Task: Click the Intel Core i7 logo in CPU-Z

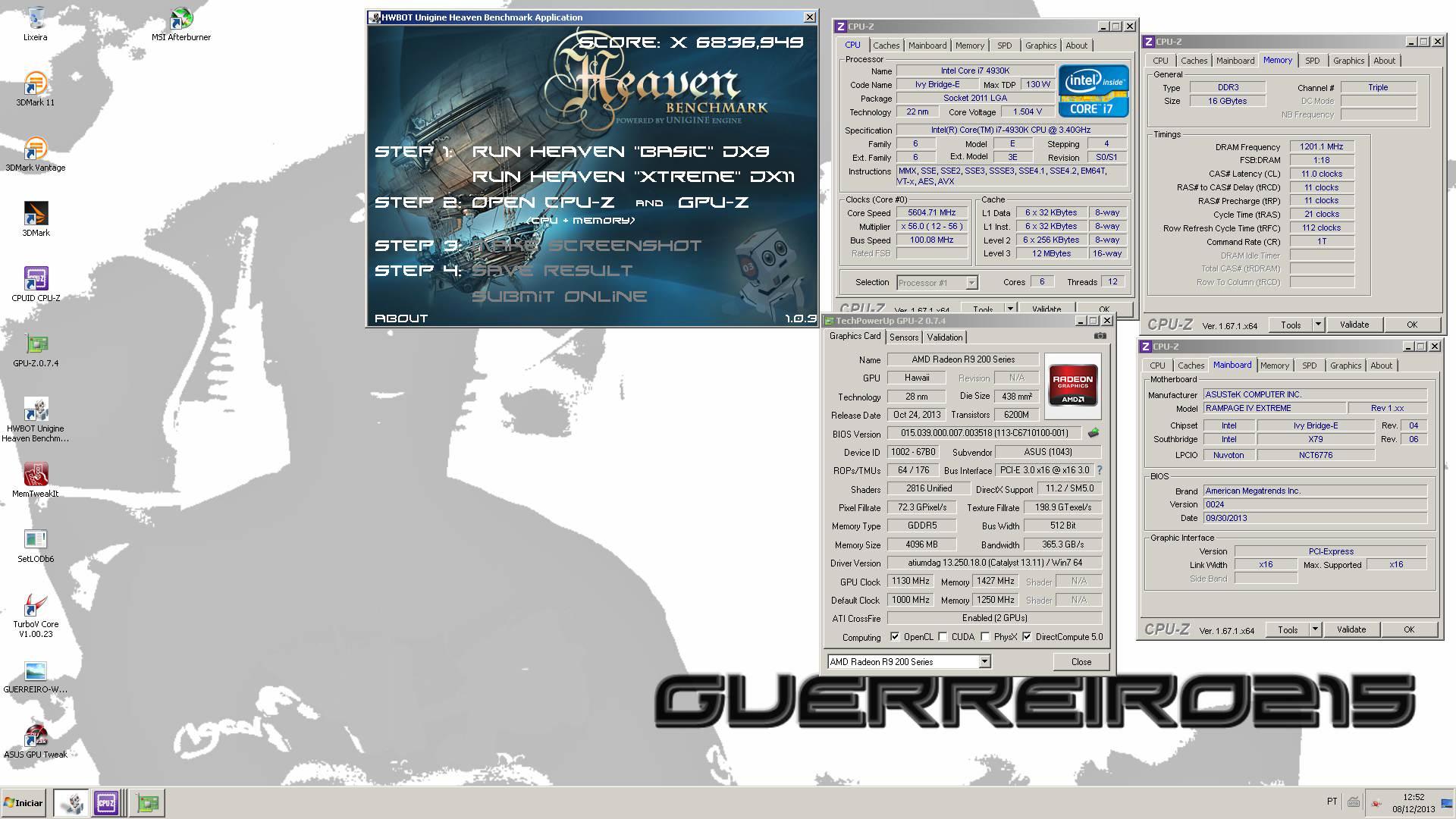Action: [x=1094, y=90]
